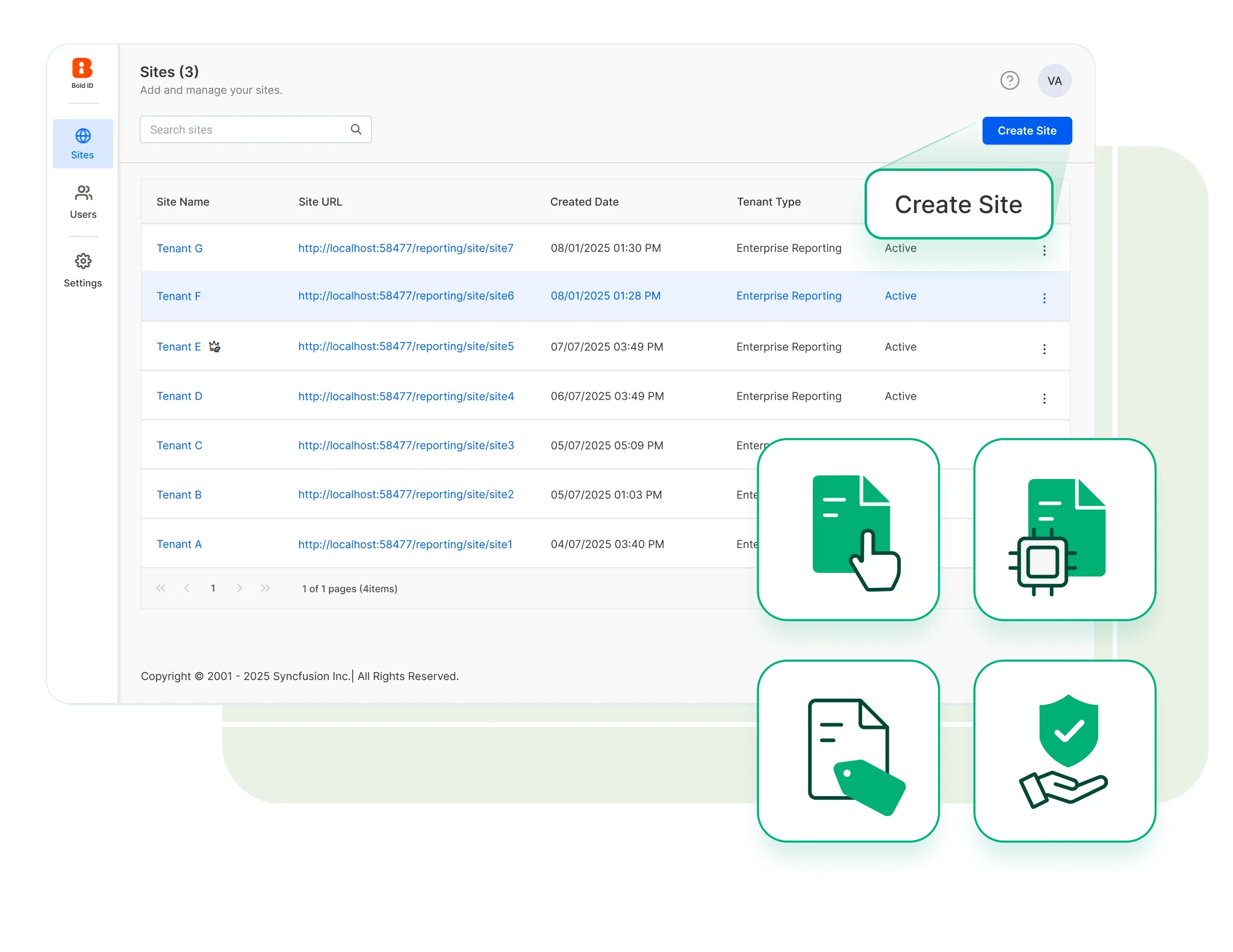
Task: Click the Bold ID logo icon
Action: [x=82, y=67]
